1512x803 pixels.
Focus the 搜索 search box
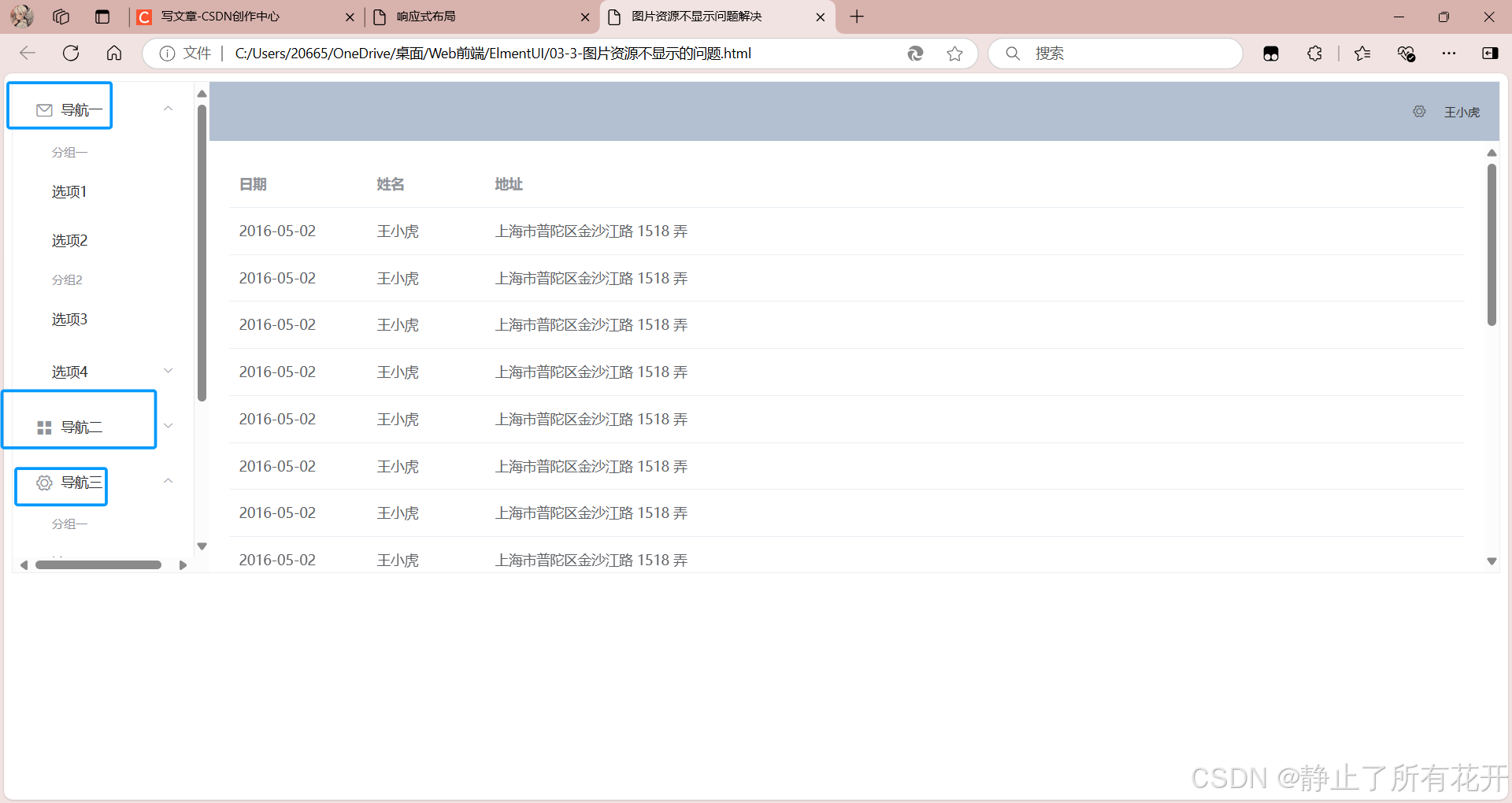[1115, 54]
